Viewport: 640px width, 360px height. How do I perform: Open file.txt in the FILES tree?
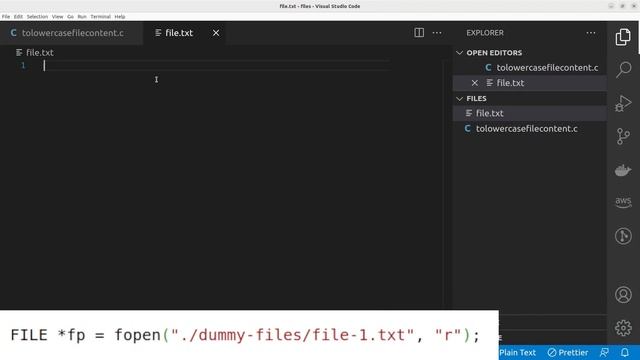529,113
